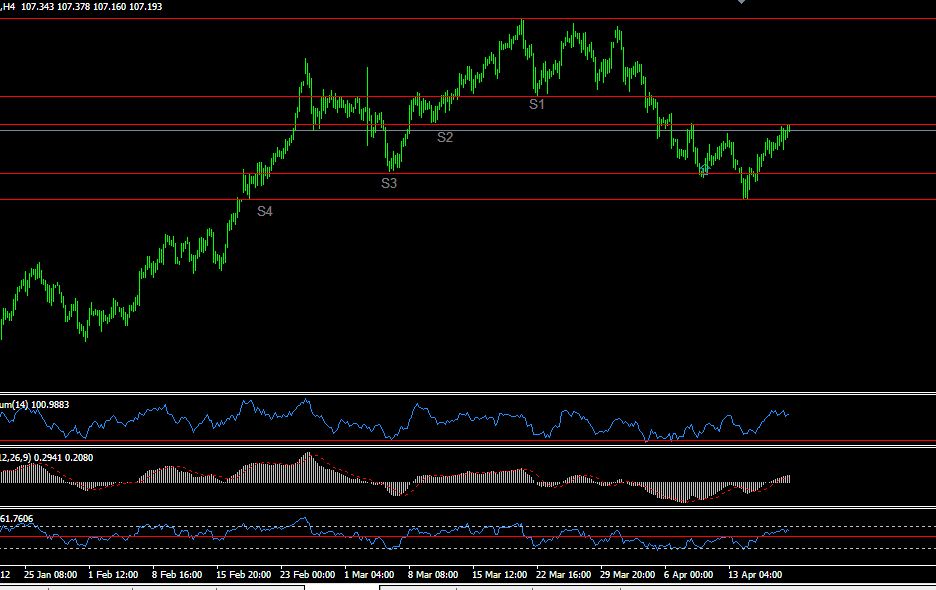Select the lowest red horizontal line near S4
This screenshot has height=590, width=936.
pyautogui.click(x=468, y=199)
